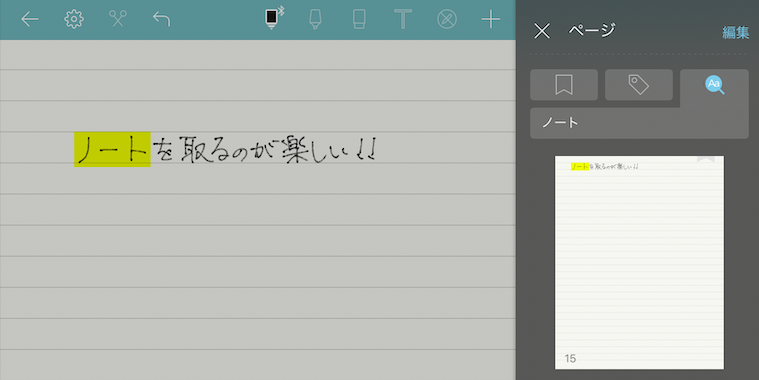Select the scissors cut tool
Screen dimensions: 759x380
click(x=118, y=19)
